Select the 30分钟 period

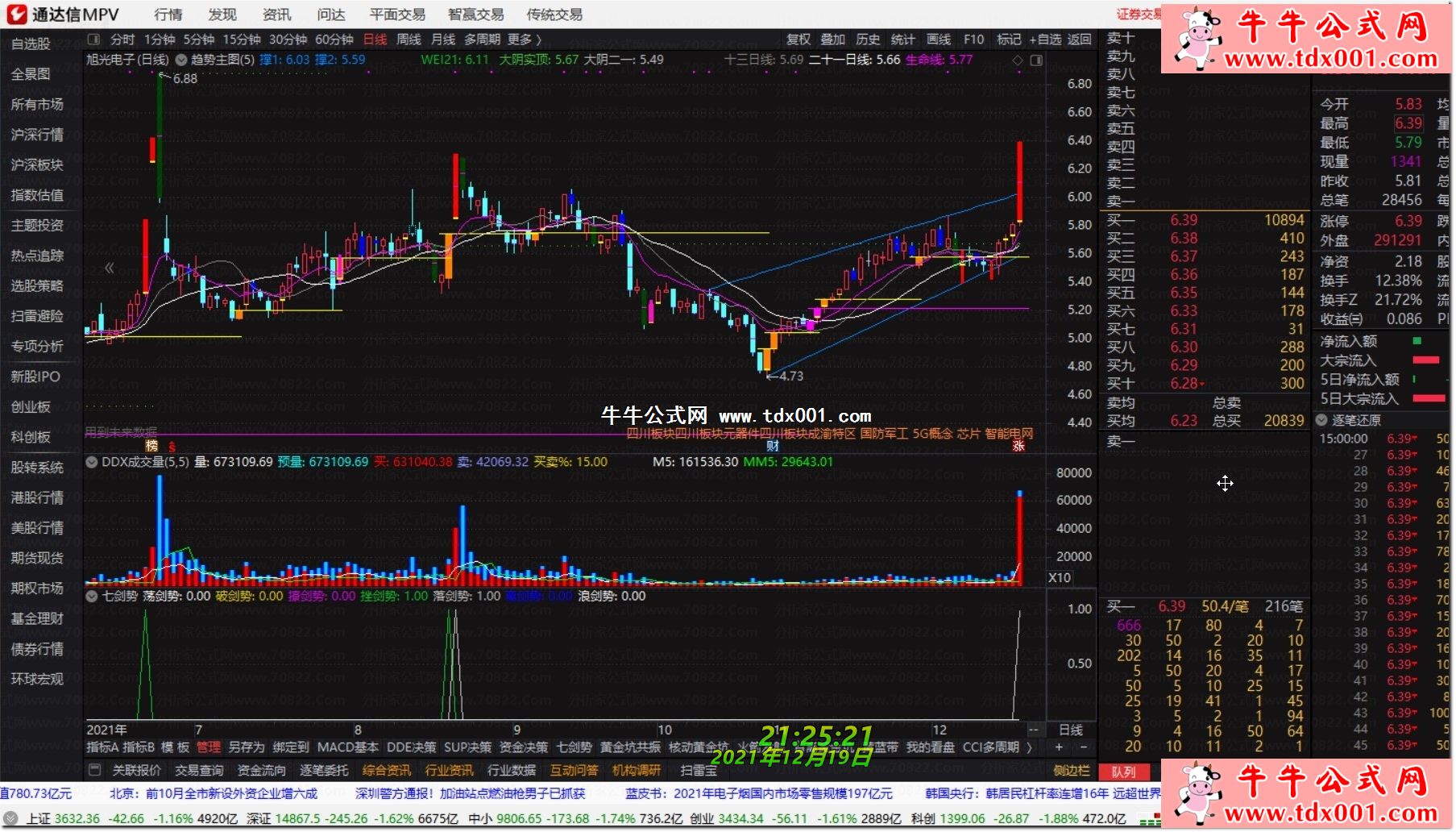[288, 39]
